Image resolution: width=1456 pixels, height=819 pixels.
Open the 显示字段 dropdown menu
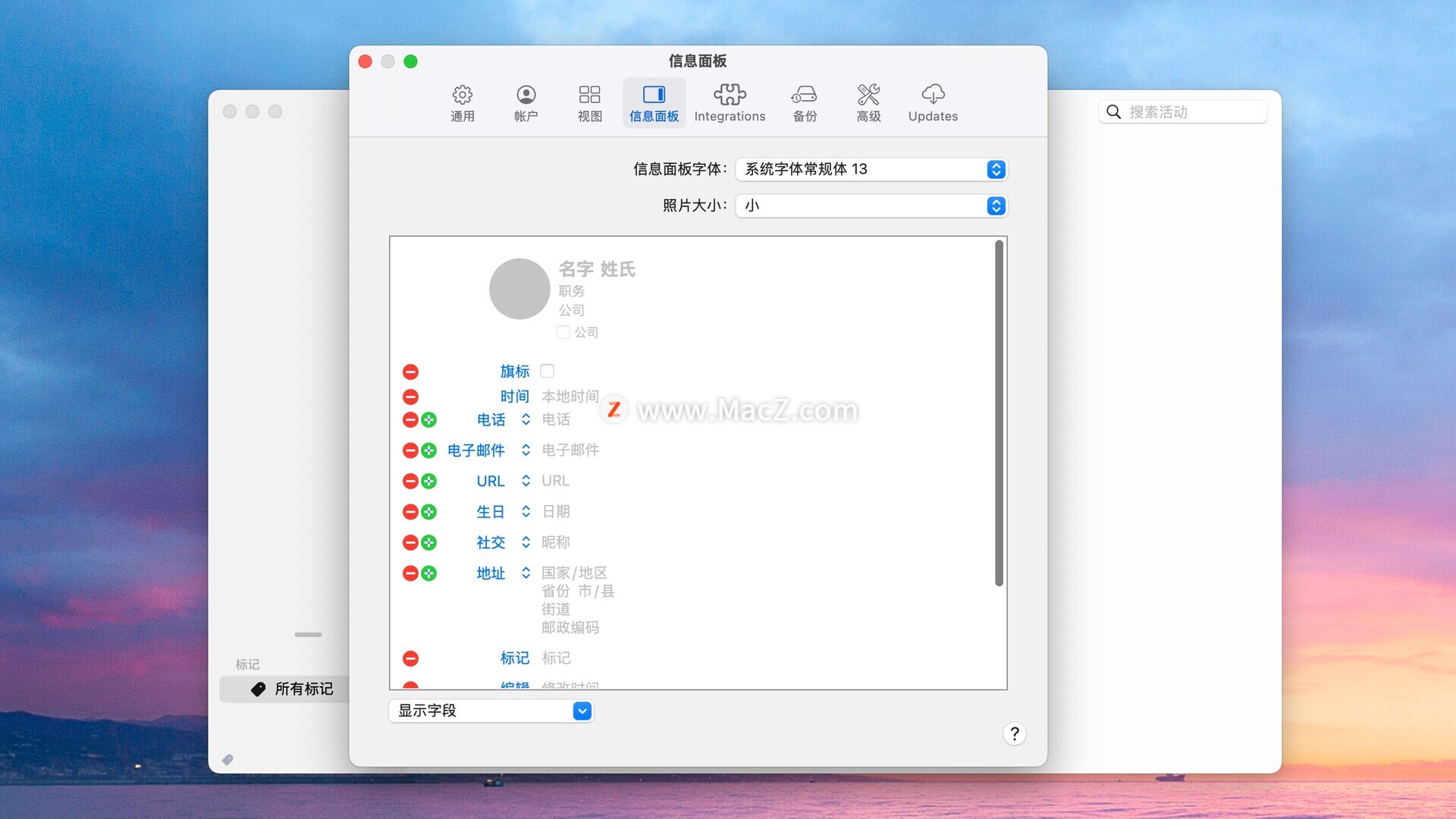[x=491, y=711]
